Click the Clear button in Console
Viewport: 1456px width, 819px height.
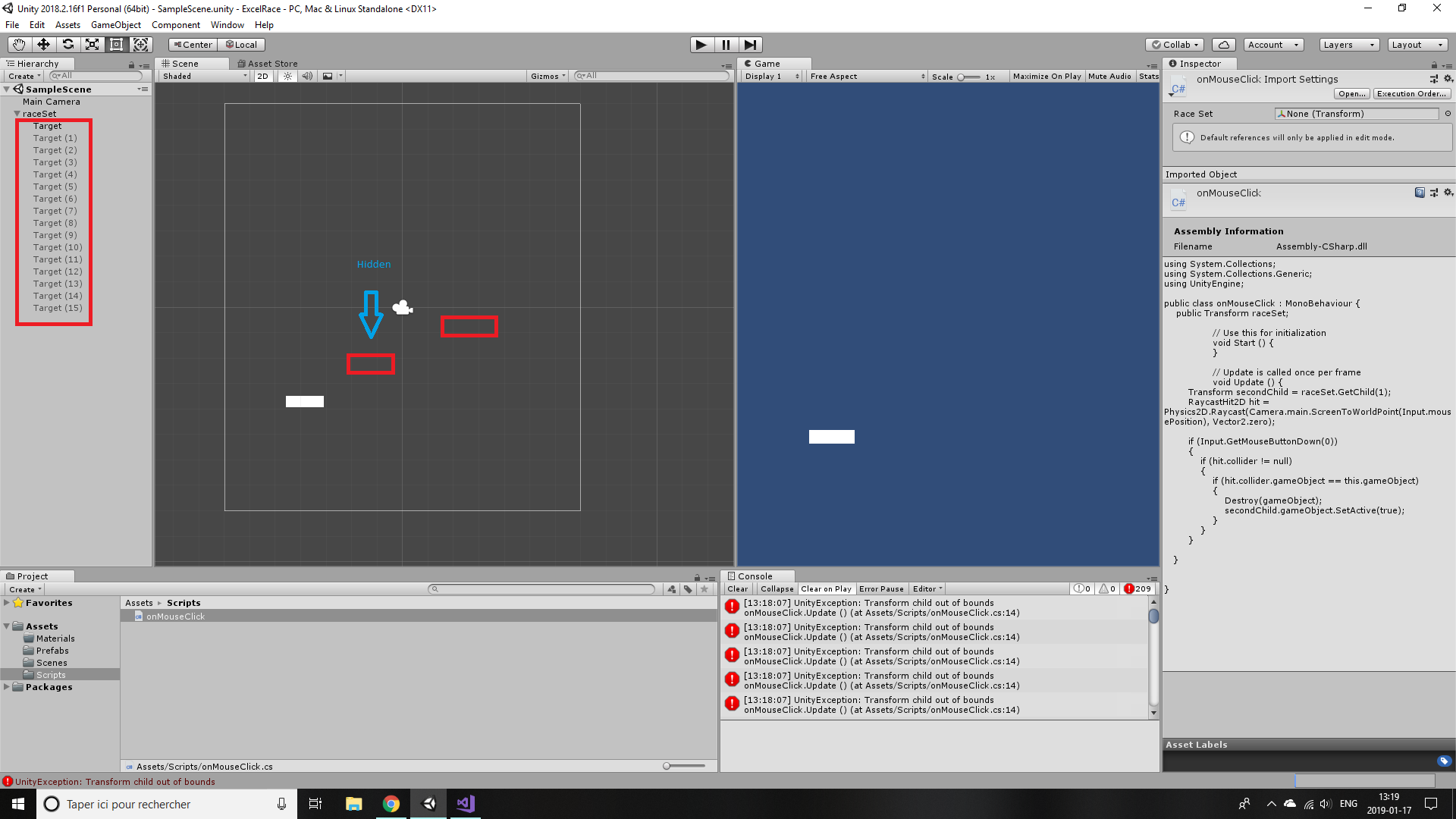(x=738, y=588)
